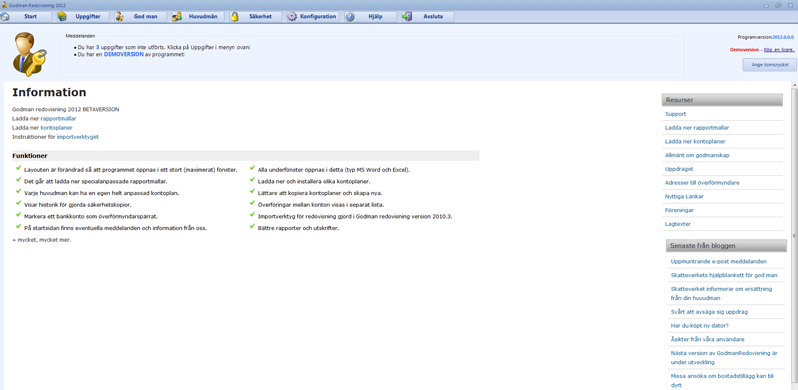Click the Hjälp question mark icon

[350, 16]
